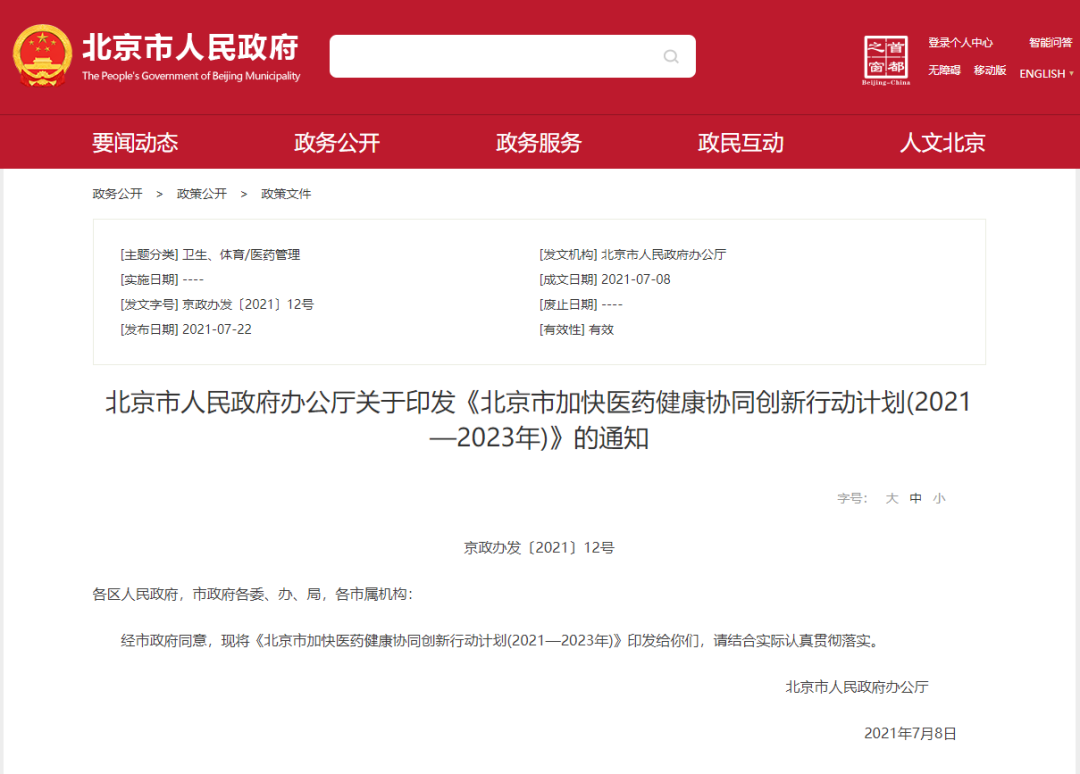Select the 成文日期 2021-07-08 text

pos(605,280)
